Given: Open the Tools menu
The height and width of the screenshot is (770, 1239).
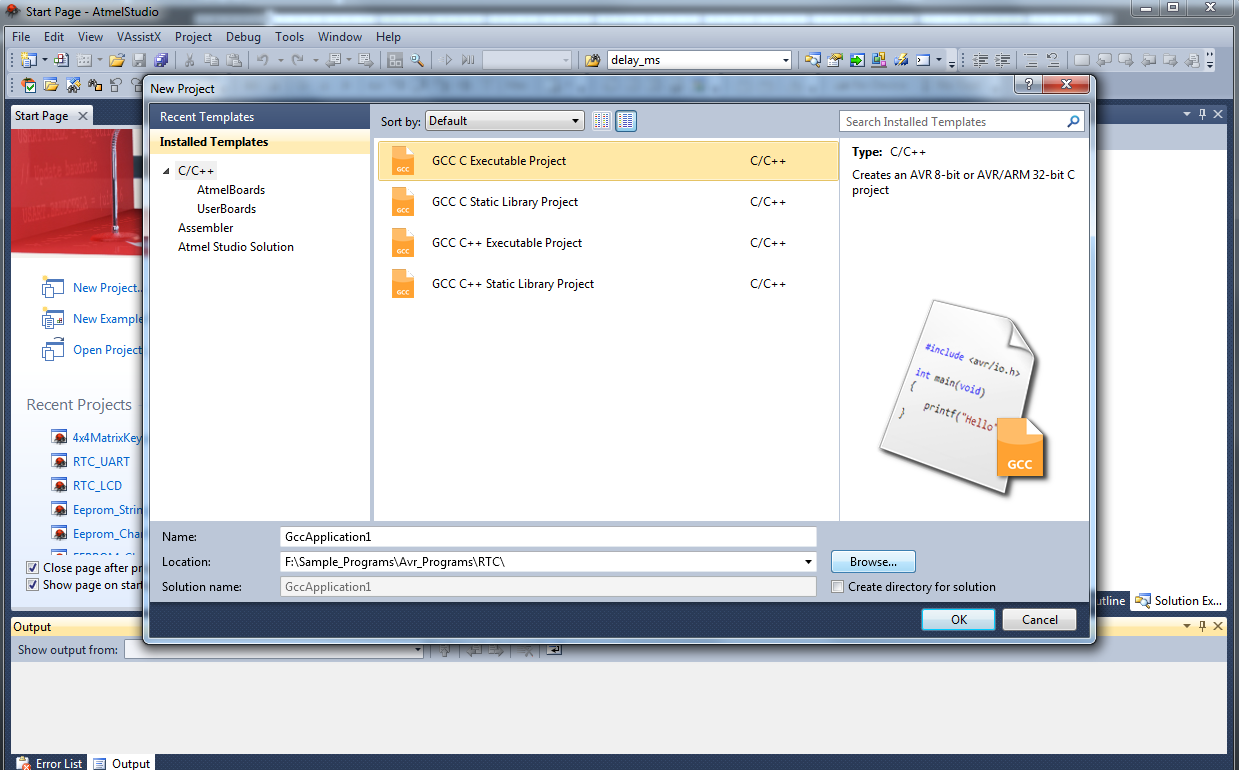Looking at the screenshot, I should pyautogui.click(x=290, y=37).
